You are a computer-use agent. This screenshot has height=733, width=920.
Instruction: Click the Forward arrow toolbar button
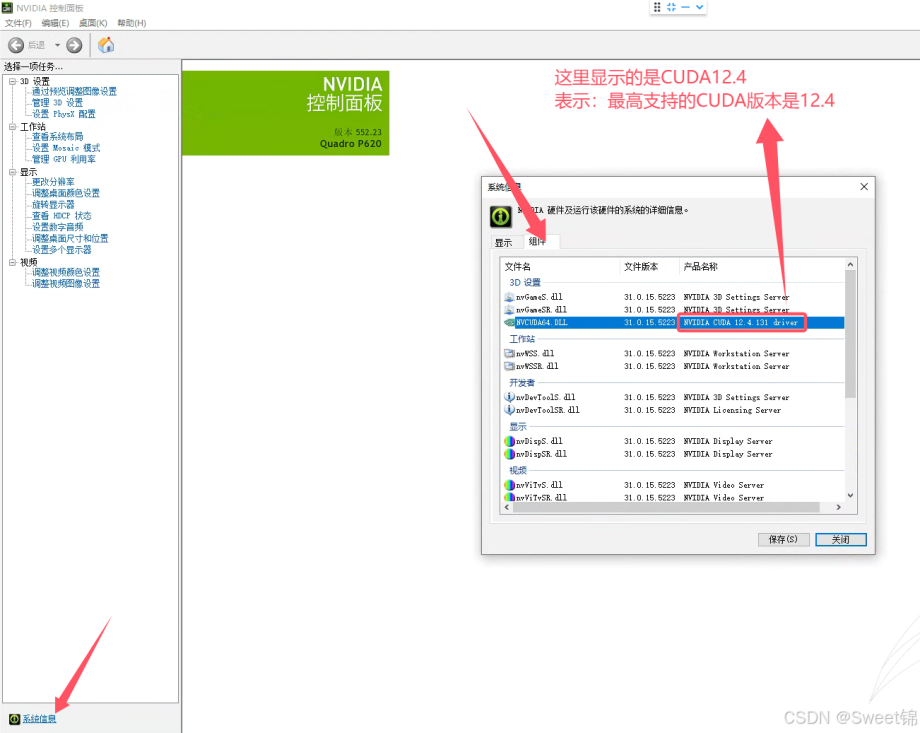tap(74, 45)
